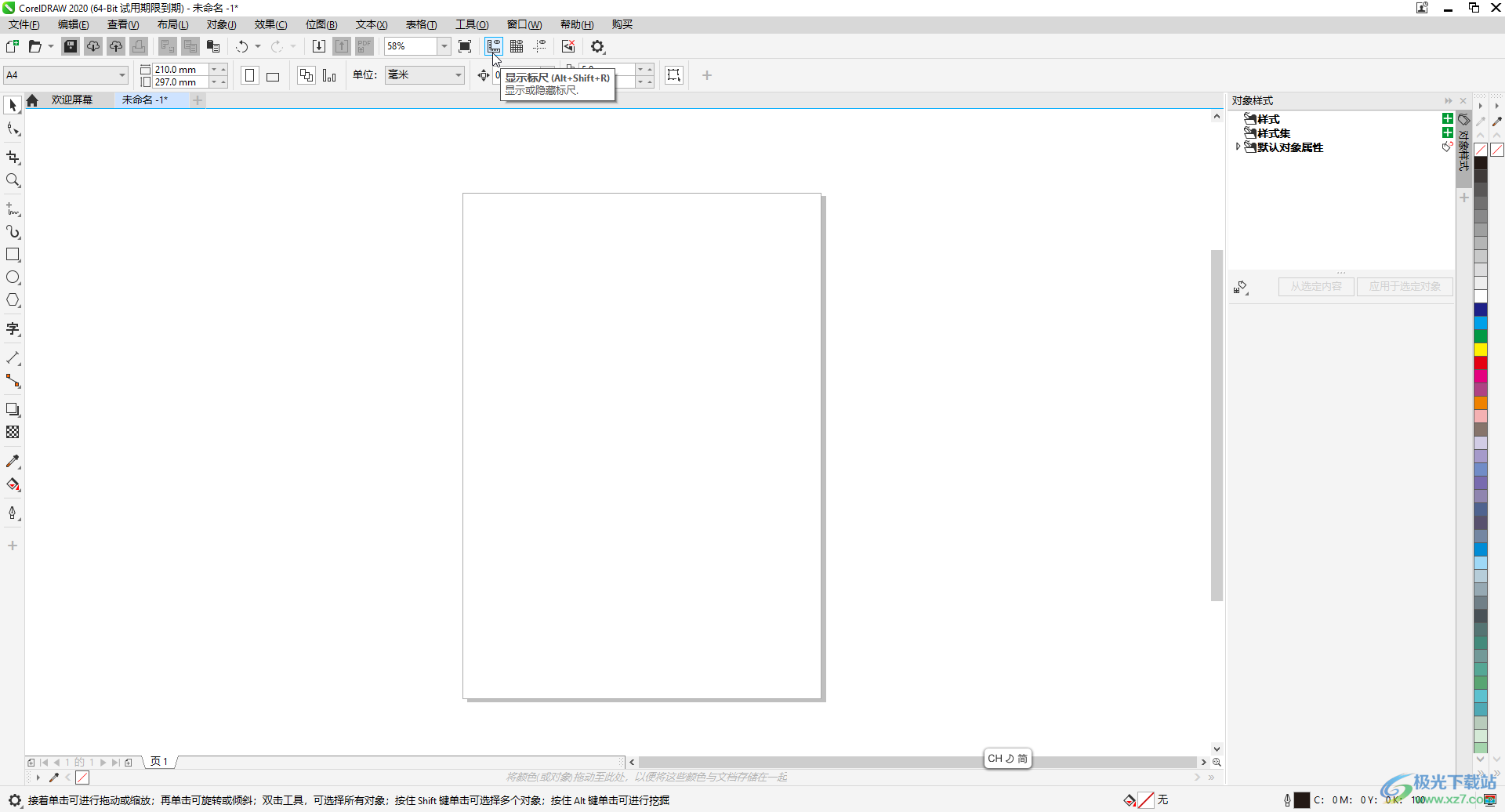
Task: Choose the Ellipse tool
Action: click(13, 277)
